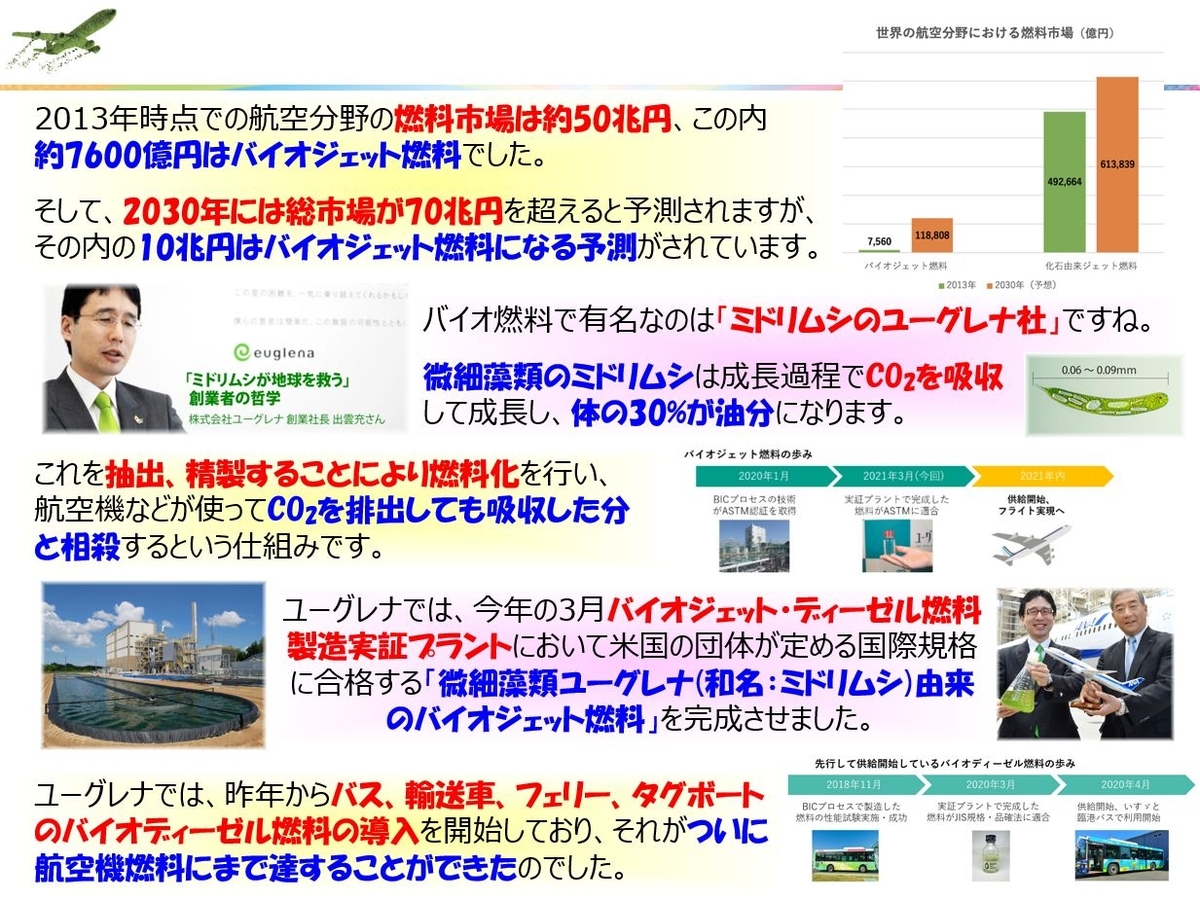Click the blue 約7600億円はバイオジェット燃料 text

point(247,157)
